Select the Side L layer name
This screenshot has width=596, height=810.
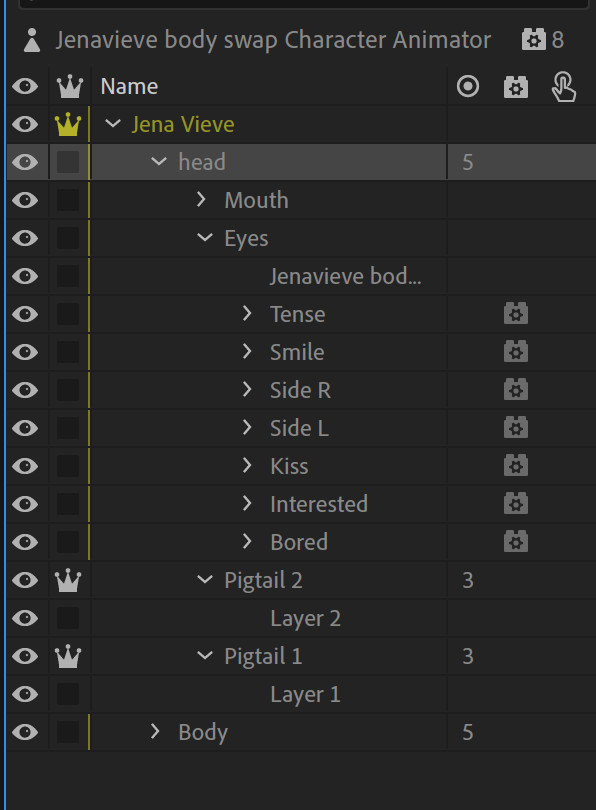pos(299,428)
